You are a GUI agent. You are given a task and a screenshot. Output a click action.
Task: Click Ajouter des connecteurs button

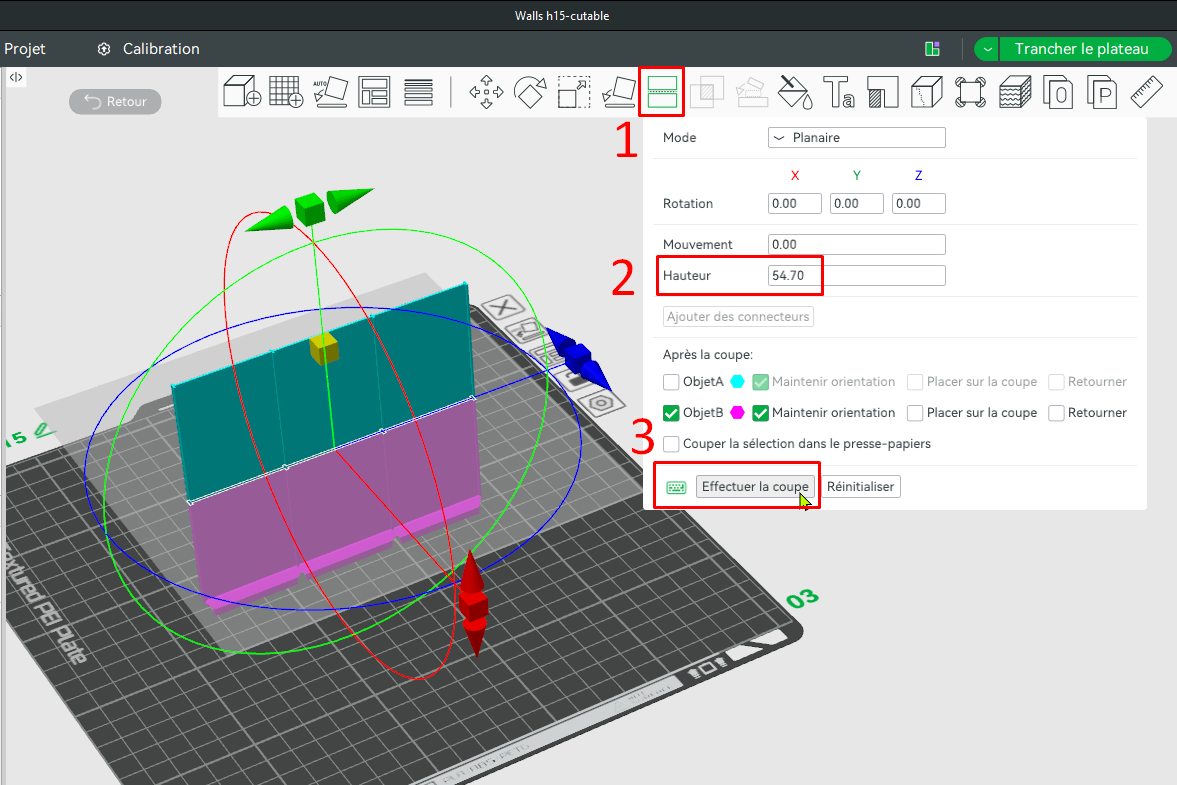[738, 317]
